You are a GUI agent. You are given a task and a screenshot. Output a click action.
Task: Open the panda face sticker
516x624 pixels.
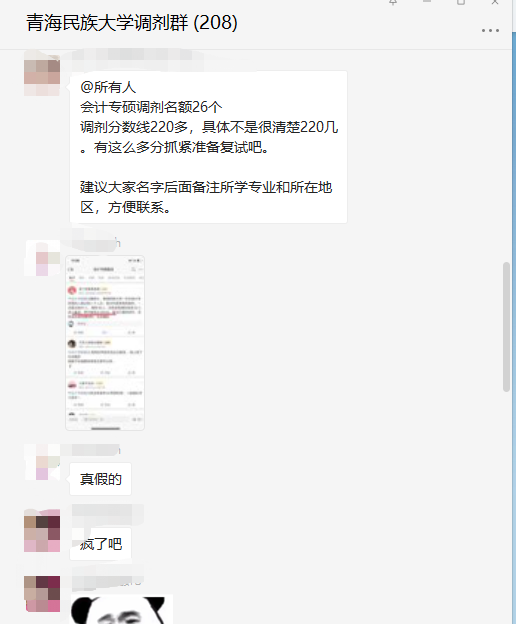[x=122, y=609]
